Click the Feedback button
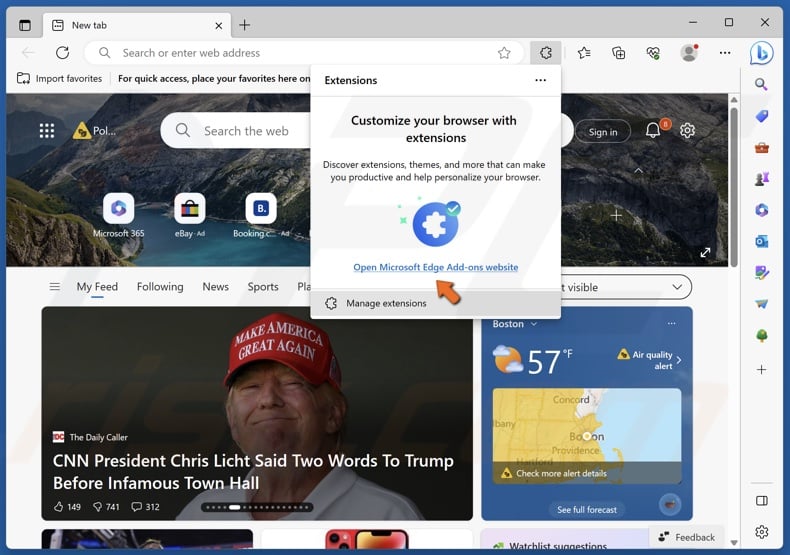 pyautogui.click(x=686, y=537)
